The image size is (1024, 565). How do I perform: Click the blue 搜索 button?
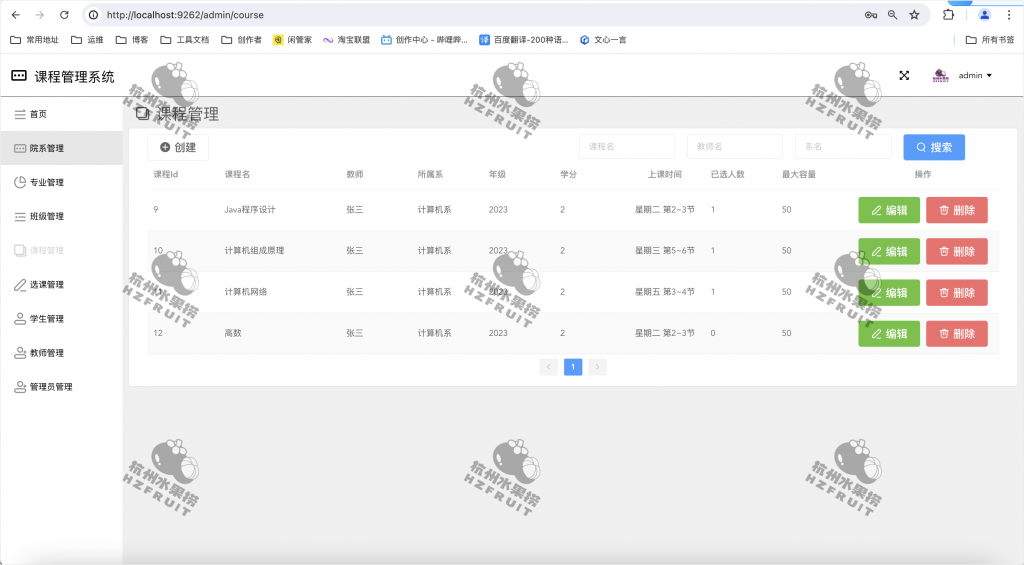tap(934, 147)
